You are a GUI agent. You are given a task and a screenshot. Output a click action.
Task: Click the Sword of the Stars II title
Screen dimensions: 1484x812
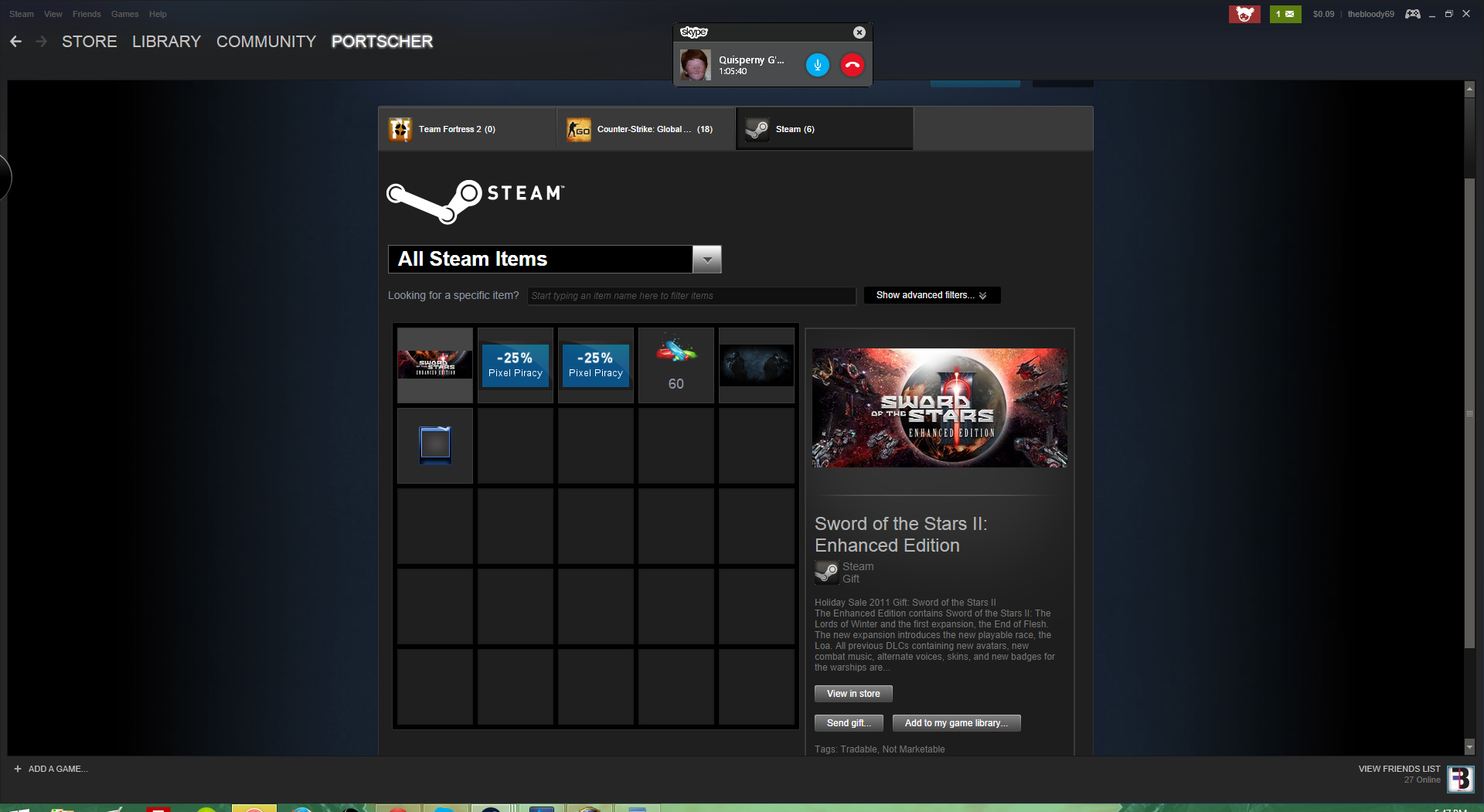900,535
